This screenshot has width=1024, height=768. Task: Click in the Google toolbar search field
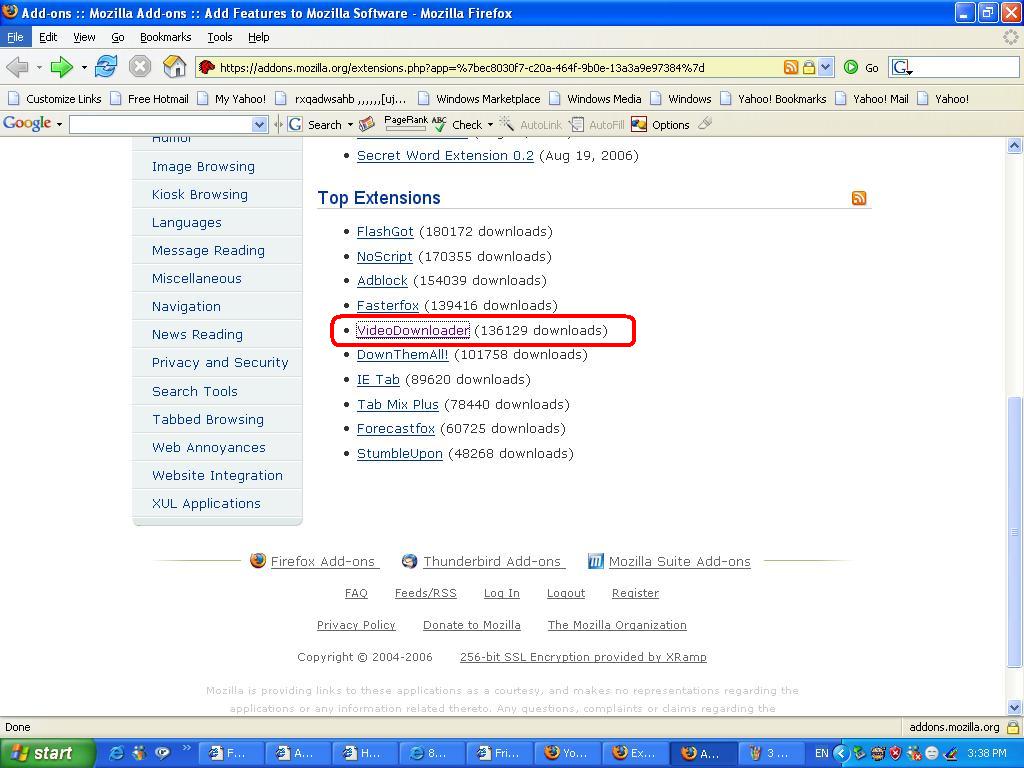coord(161,124)
